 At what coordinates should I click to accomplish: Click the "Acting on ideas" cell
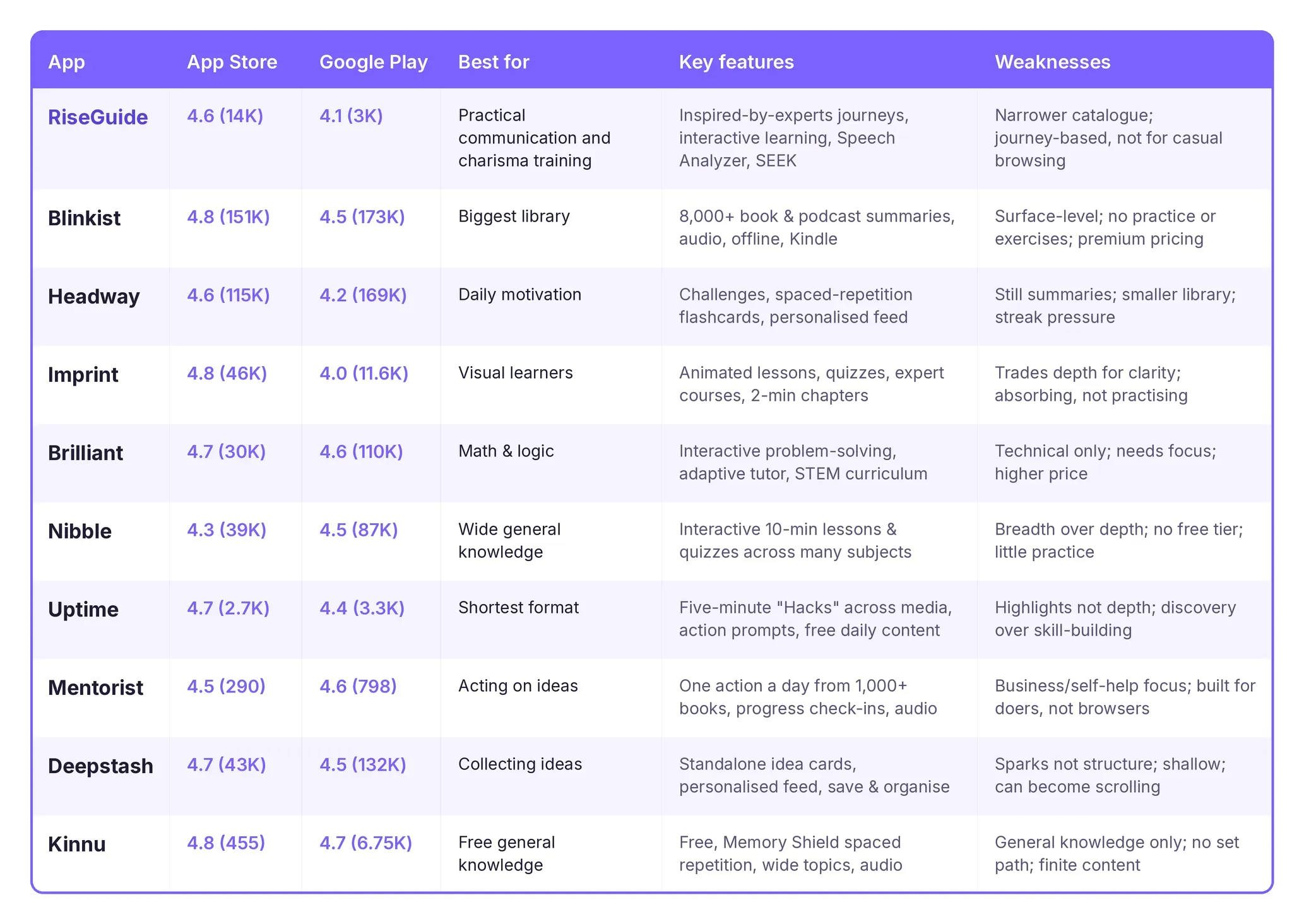[518, 686]
